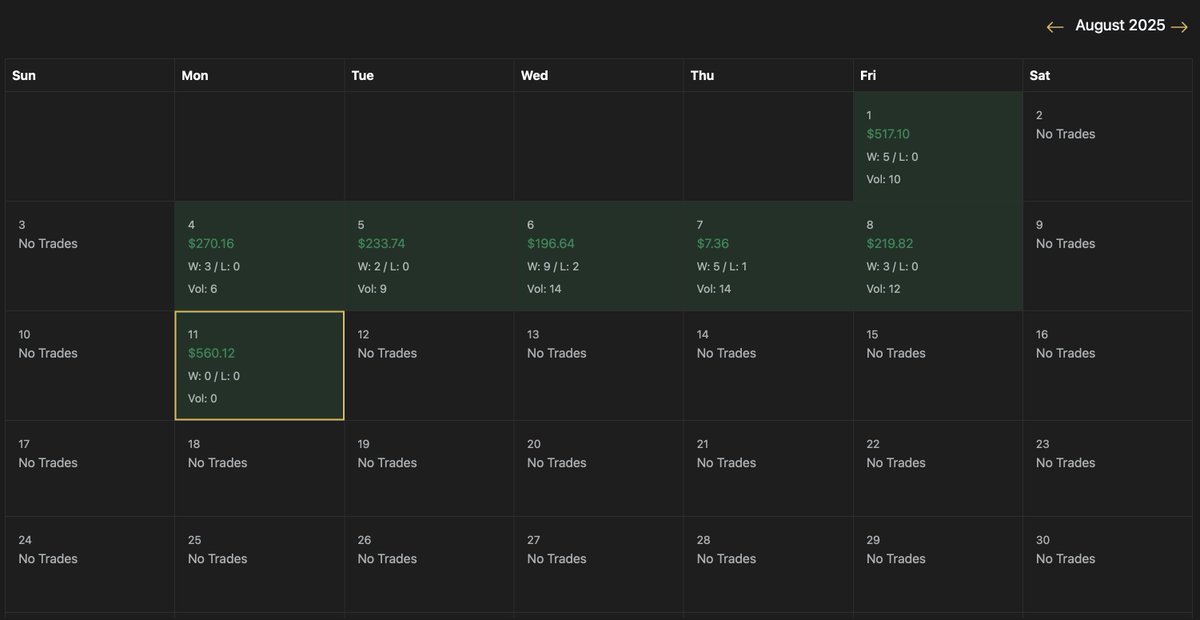Select the Wed column header
This screenshot has width=1200, height=620.
(x=599, y=75)
